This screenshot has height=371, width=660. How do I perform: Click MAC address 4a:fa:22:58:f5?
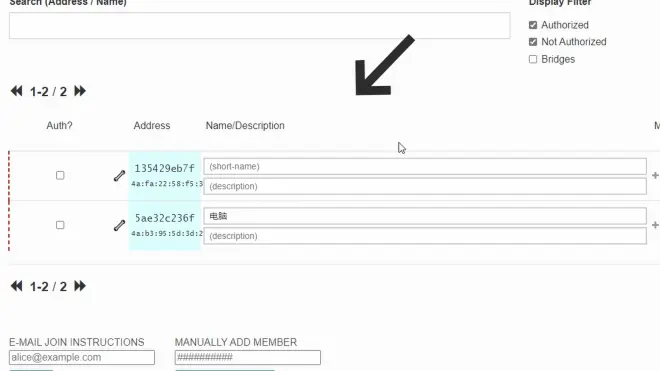tap(167, 184)
